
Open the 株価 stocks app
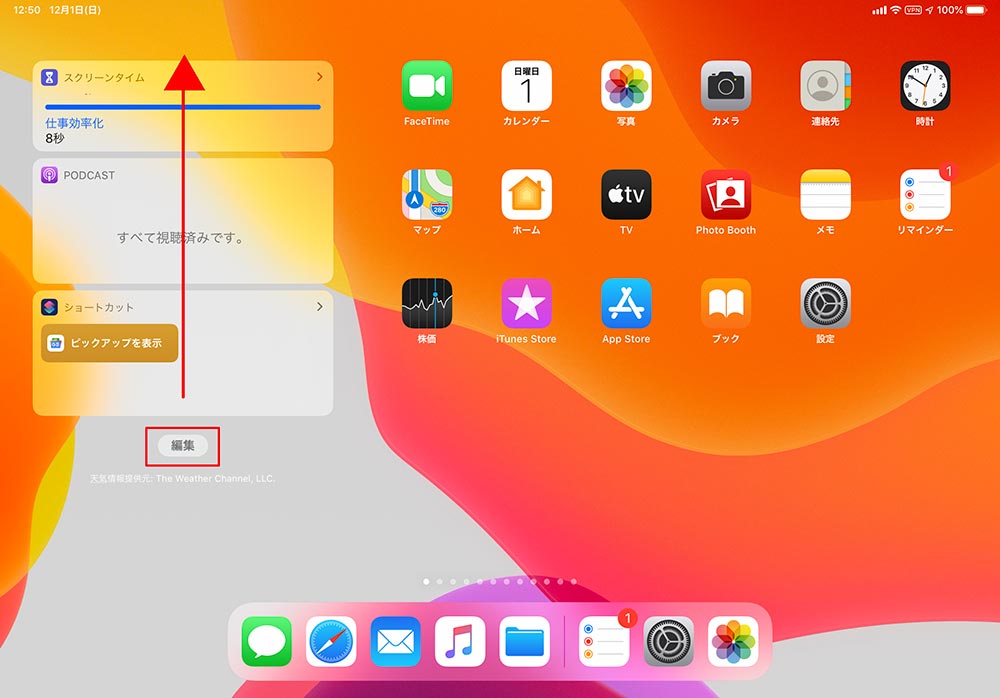(x=427, y=304)
